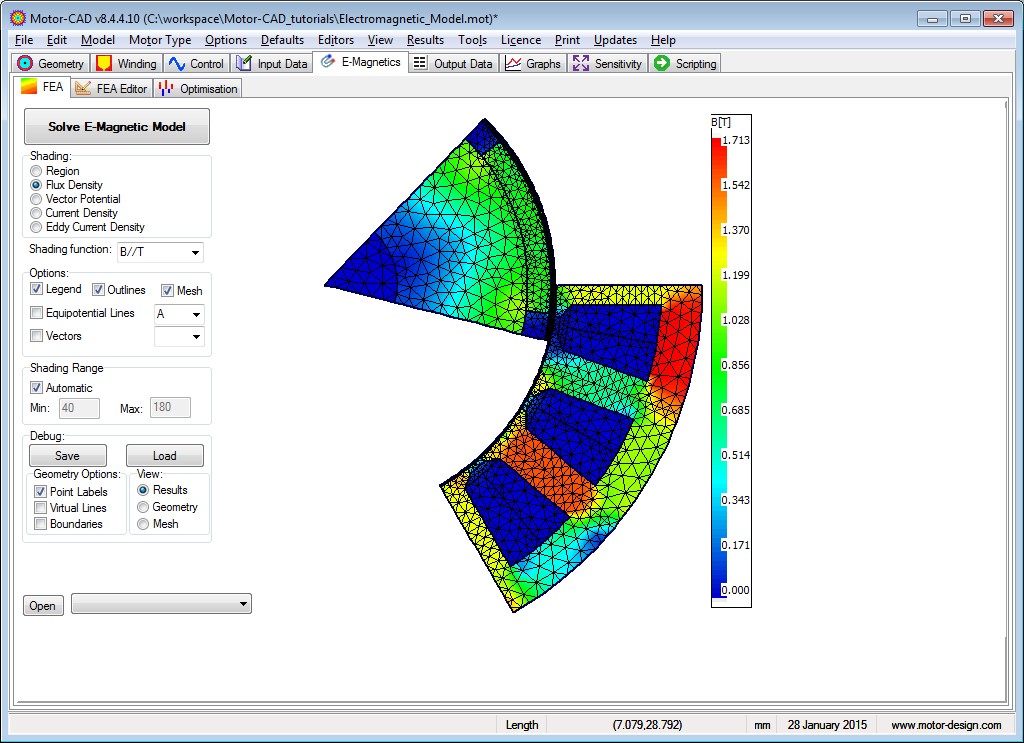Click the Min shading range field

(x=79, y=408)
